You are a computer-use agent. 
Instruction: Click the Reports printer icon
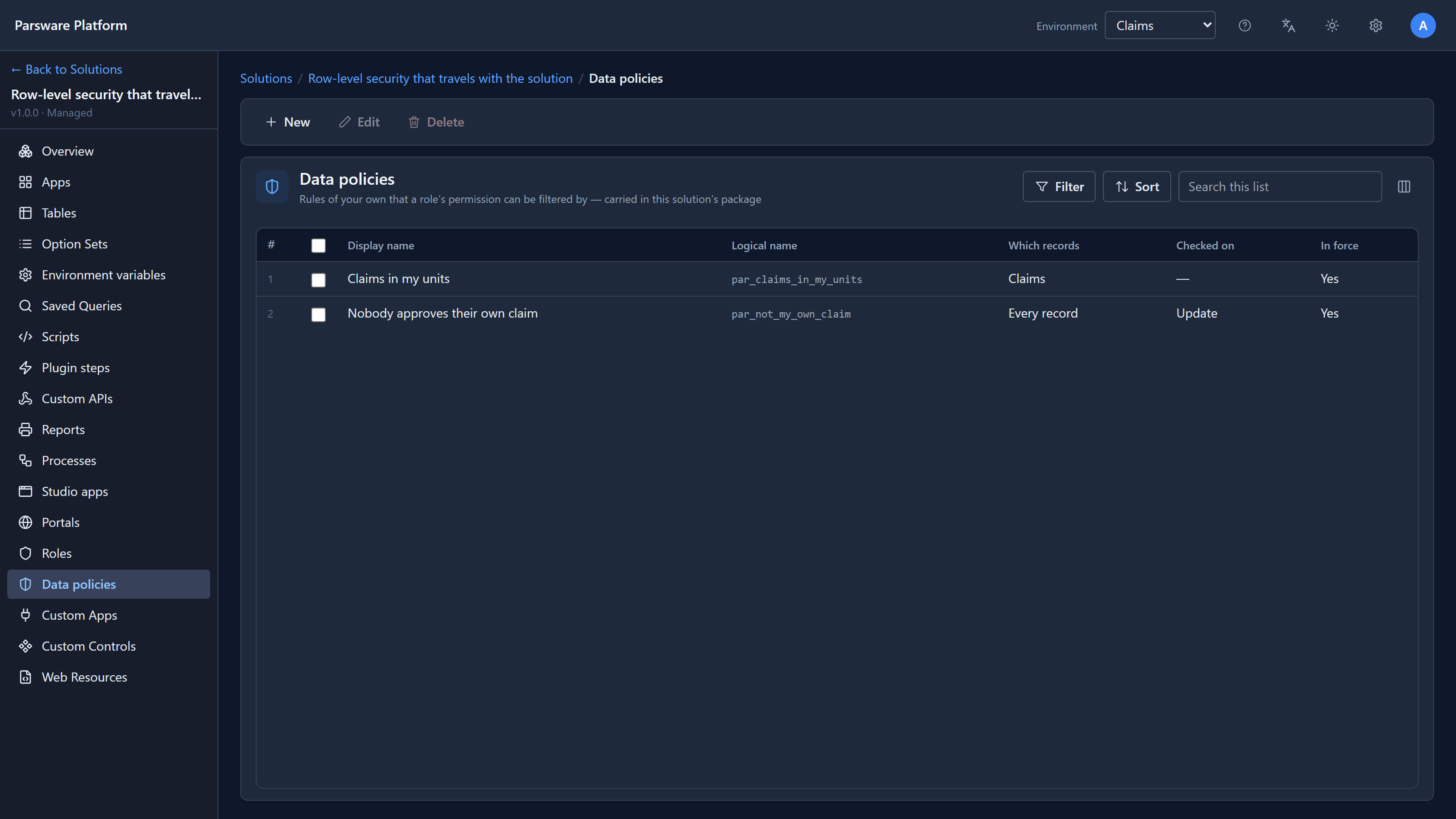[x=25, y=430]
